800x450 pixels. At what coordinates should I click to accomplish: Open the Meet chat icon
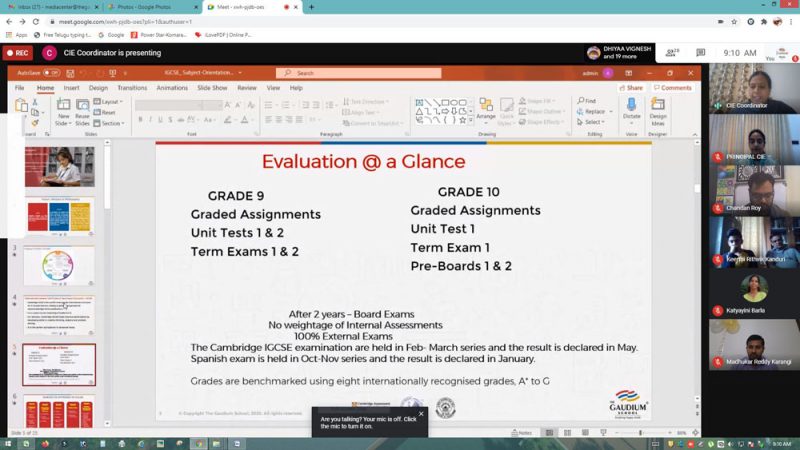pyautogui.click(x=701, y=53)
